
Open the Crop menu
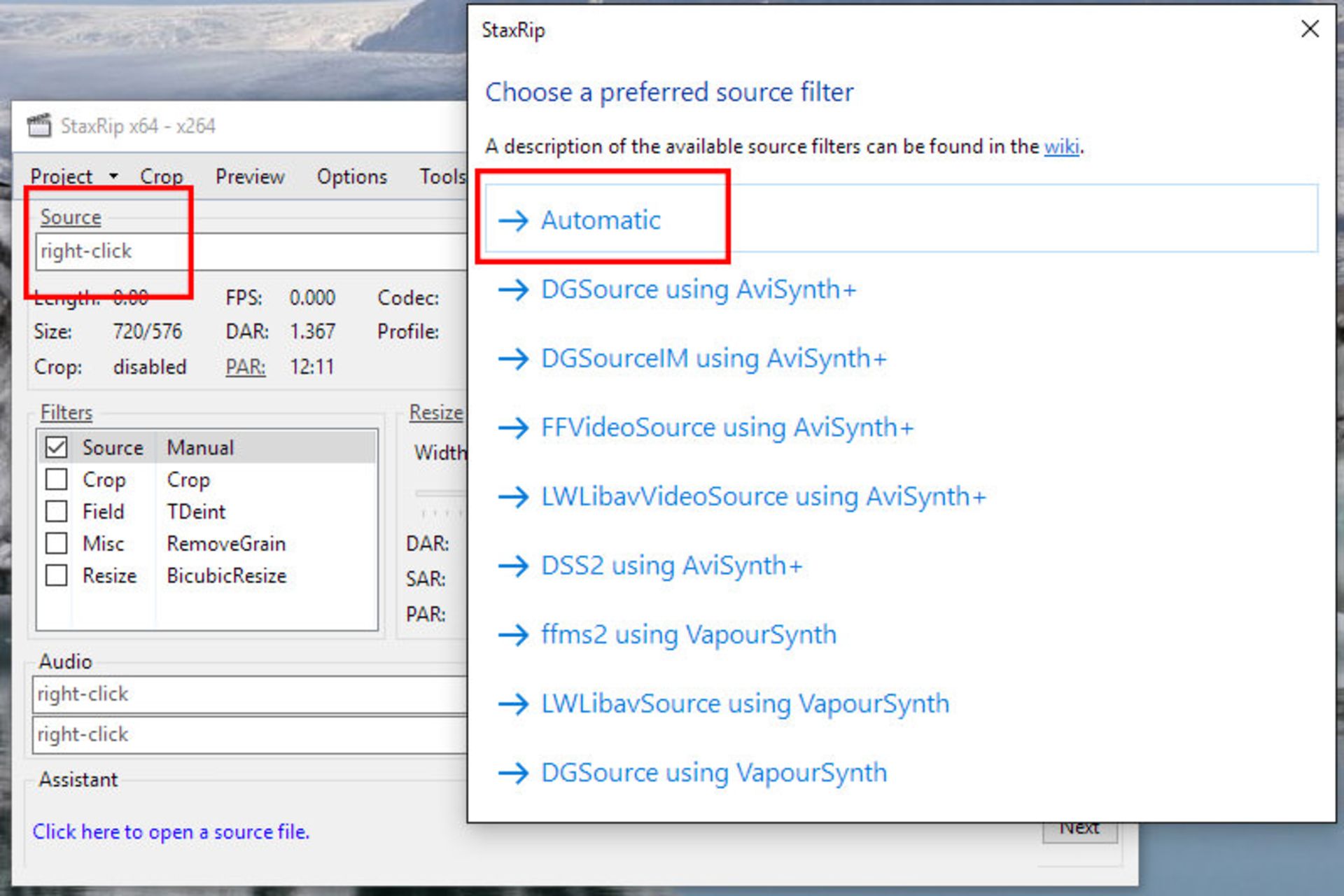point(161,176)
